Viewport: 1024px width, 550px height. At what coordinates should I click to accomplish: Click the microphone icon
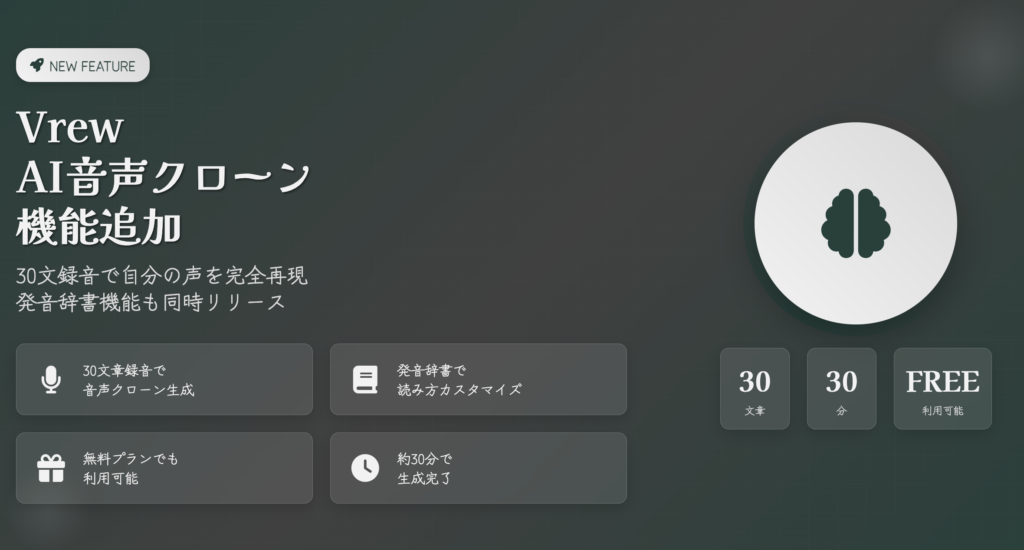coord(51,380)
